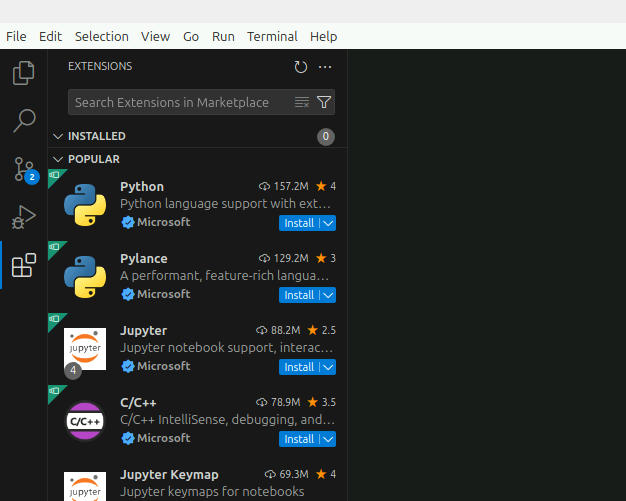The height and width of the screenshot is (501, 626).
Task: Install the Python extension
Action: click(x=298, y=223)
